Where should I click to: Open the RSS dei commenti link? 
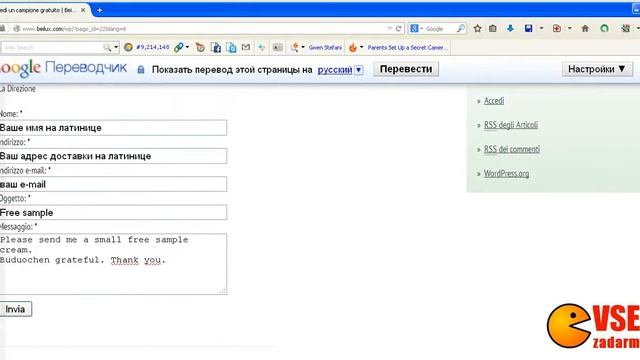512,149
